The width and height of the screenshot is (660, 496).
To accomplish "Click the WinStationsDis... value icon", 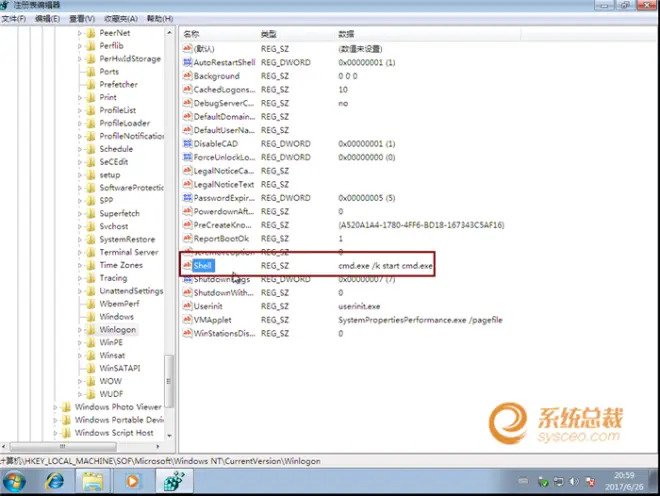I will [x=187, y=333].
